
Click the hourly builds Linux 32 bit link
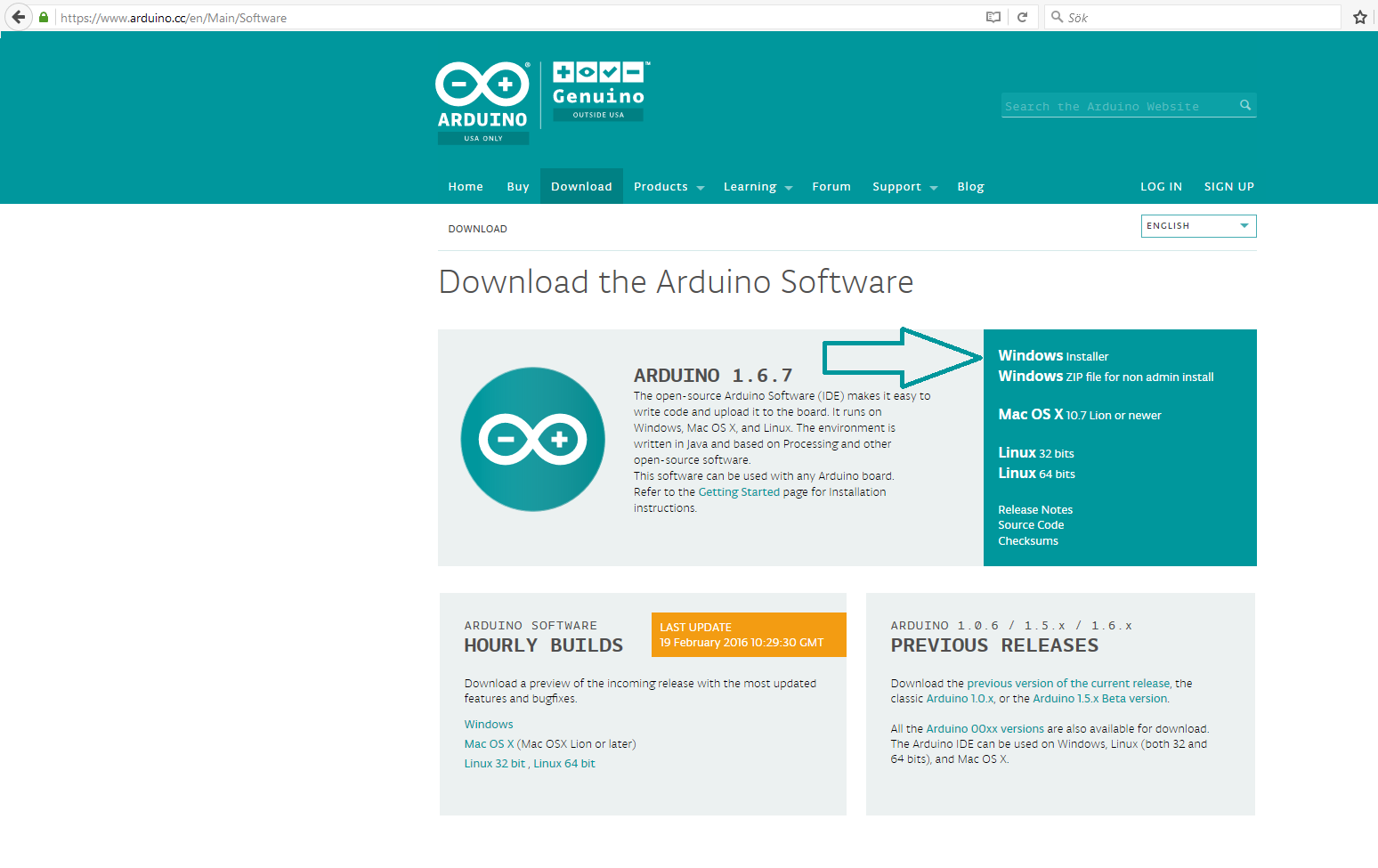coord(495,764)
